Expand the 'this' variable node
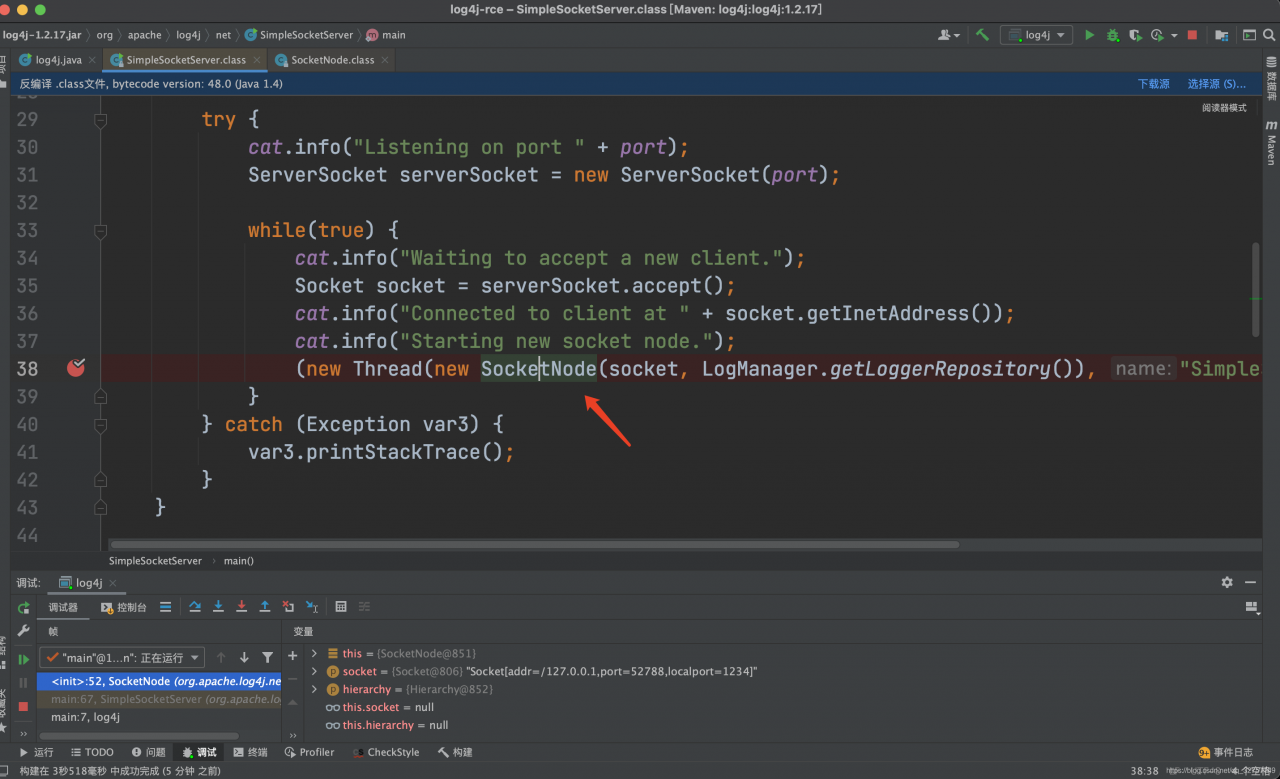This screenshot has width=1280, height=779. coord(314,653)
